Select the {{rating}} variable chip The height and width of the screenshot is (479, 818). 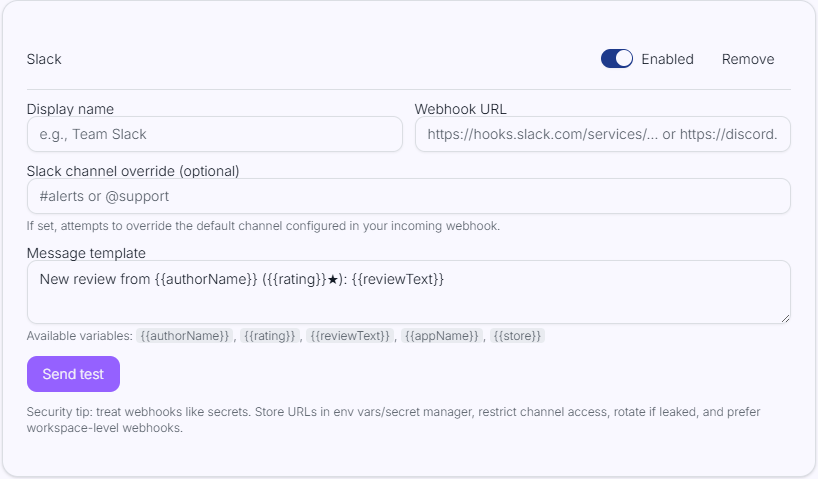click(x=270, y=336)
